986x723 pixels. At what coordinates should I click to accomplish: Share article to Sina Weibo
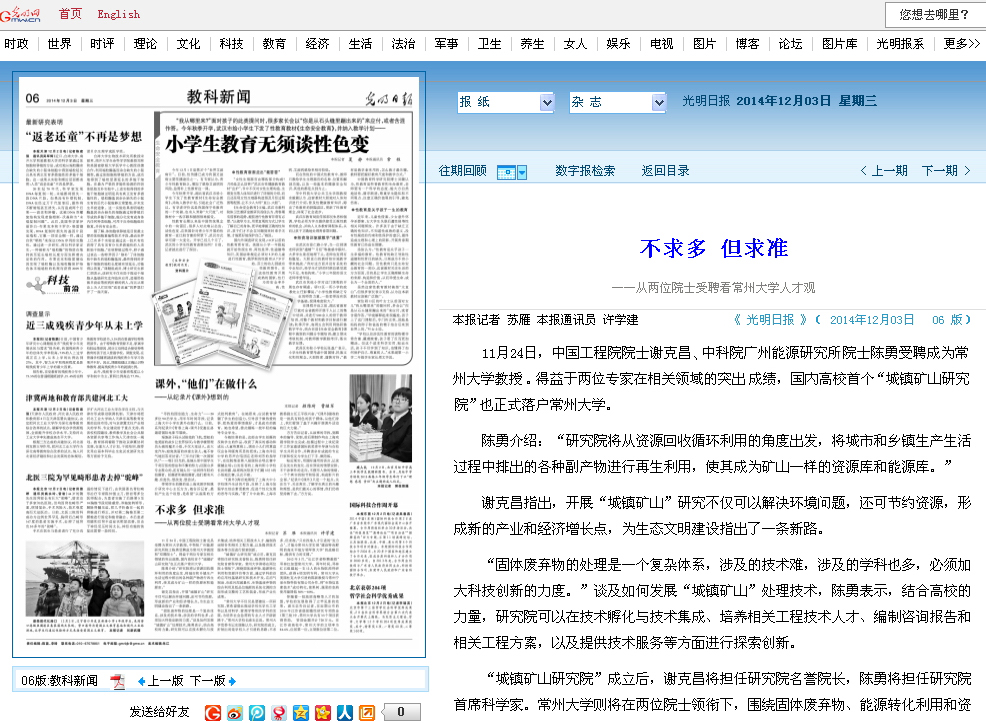coord(234,712)
